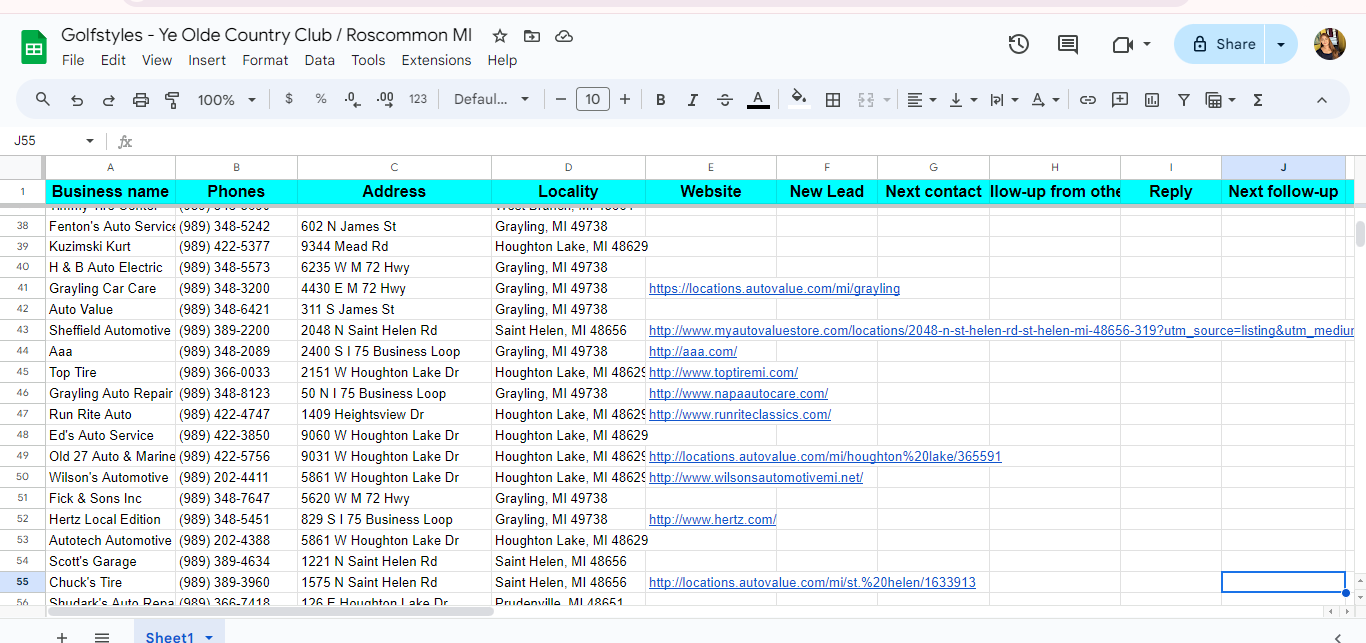Image resolution: width=1366 pixels, height=643 pixels.
Task: Print the spreadsheet
Action: (x=141, y=99)
